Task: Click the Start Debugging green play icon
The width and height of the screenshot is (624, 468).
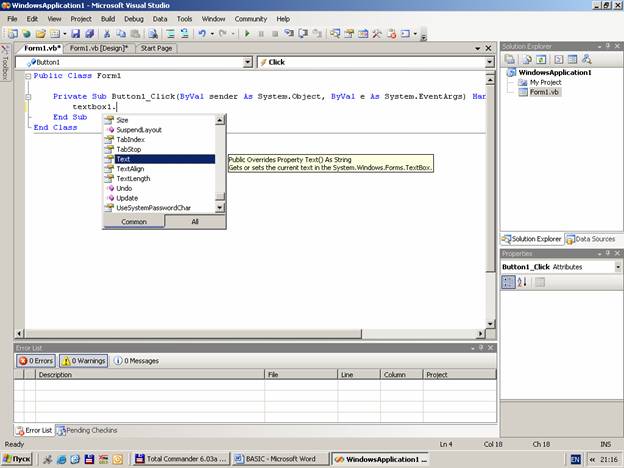Action: pyautogui.click(x=247, y=34)
